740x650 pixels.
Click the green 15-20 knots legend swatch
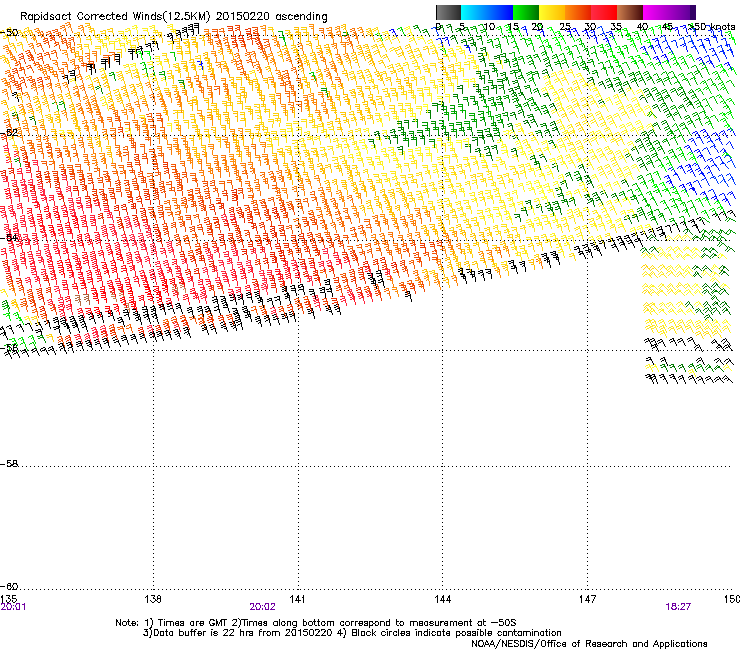[x=526, y=12]
